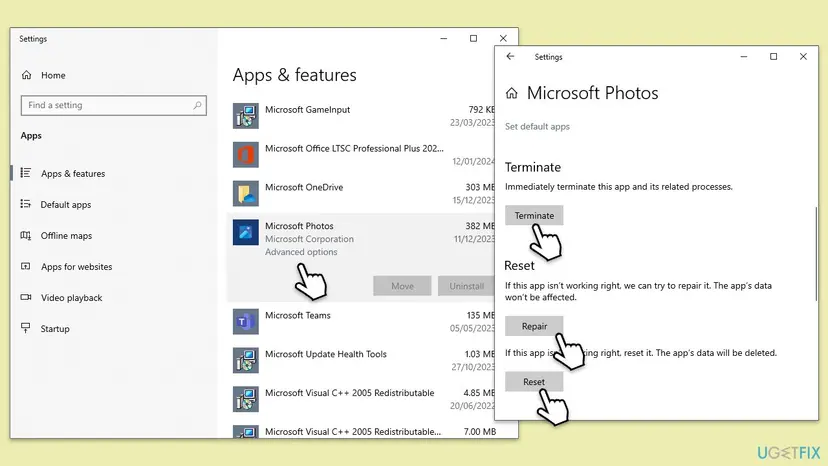The height and width of the screenshot is (466, 828).
Task: Click the Microsoft Photos app icon
Action: click(x=246, y=232)
